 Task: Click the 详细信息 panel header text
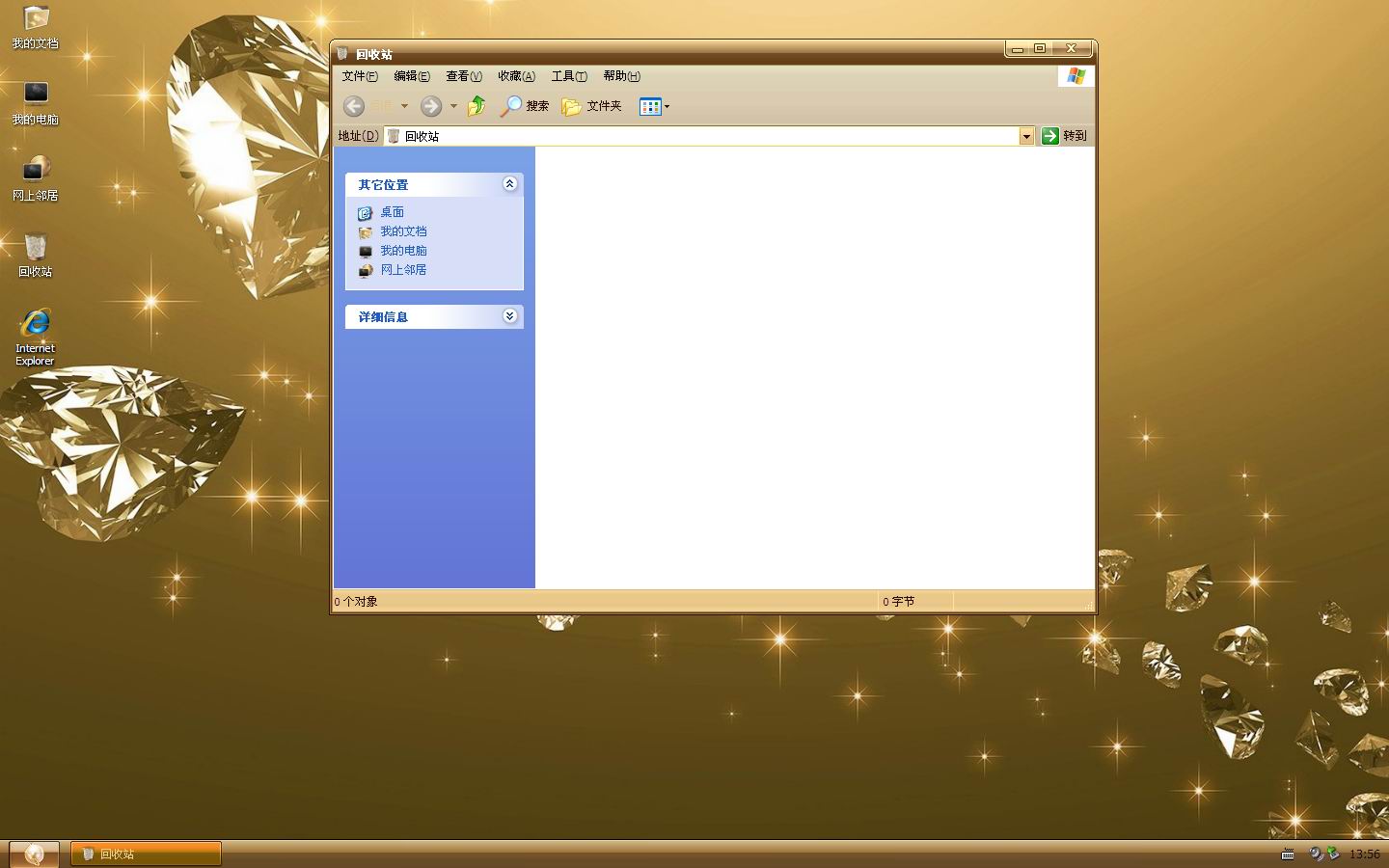pos(384,316)
